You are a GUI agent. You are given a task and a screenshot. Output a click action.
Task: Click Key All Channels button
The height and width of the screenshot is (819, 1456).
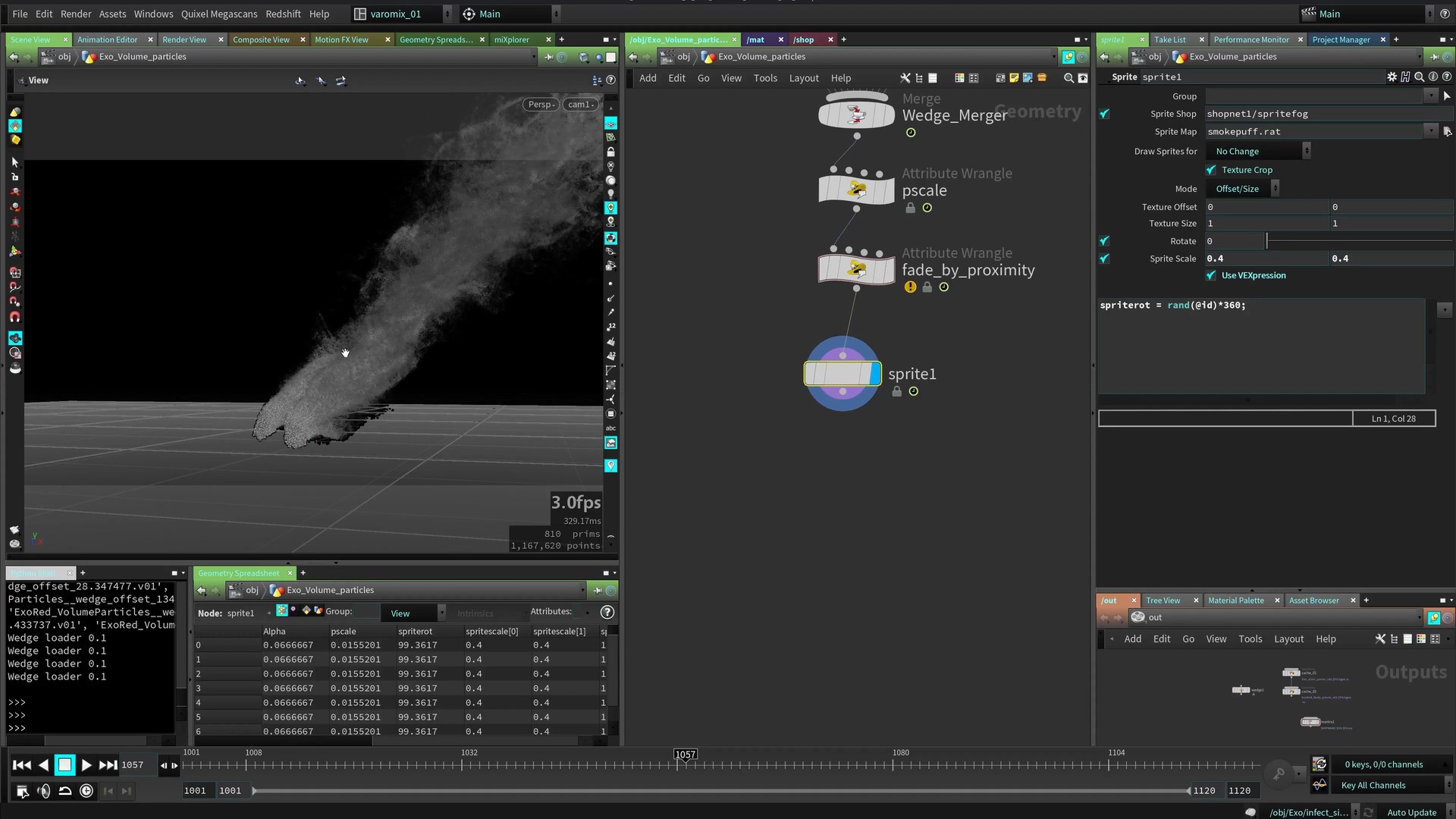click(x=1373, y=786)
